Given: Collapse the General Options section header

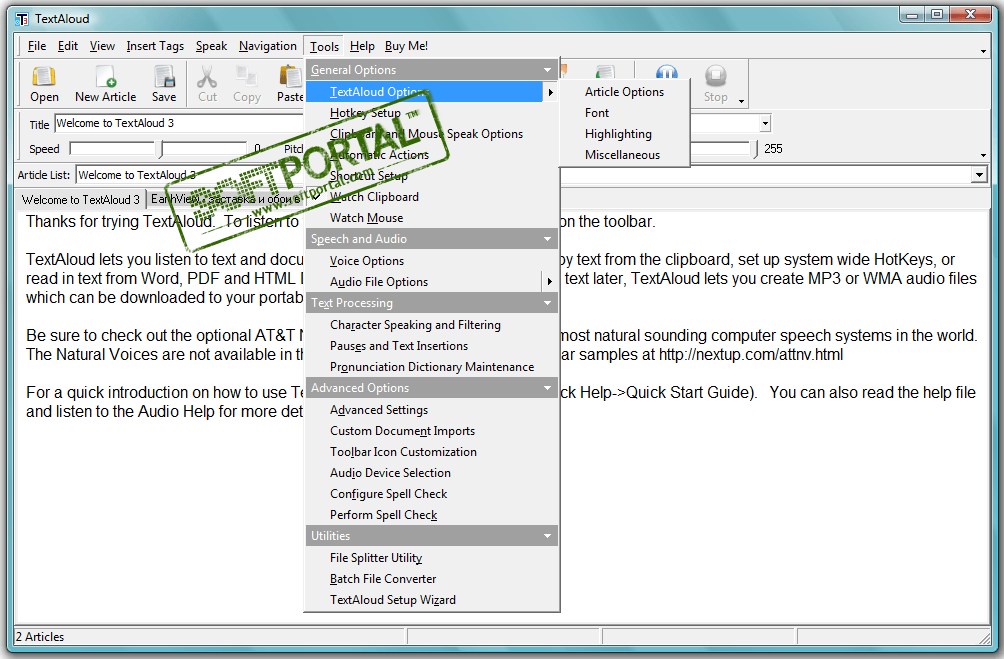Looking at the screenshot, I should pyautogui.click(x=432, y=70).
